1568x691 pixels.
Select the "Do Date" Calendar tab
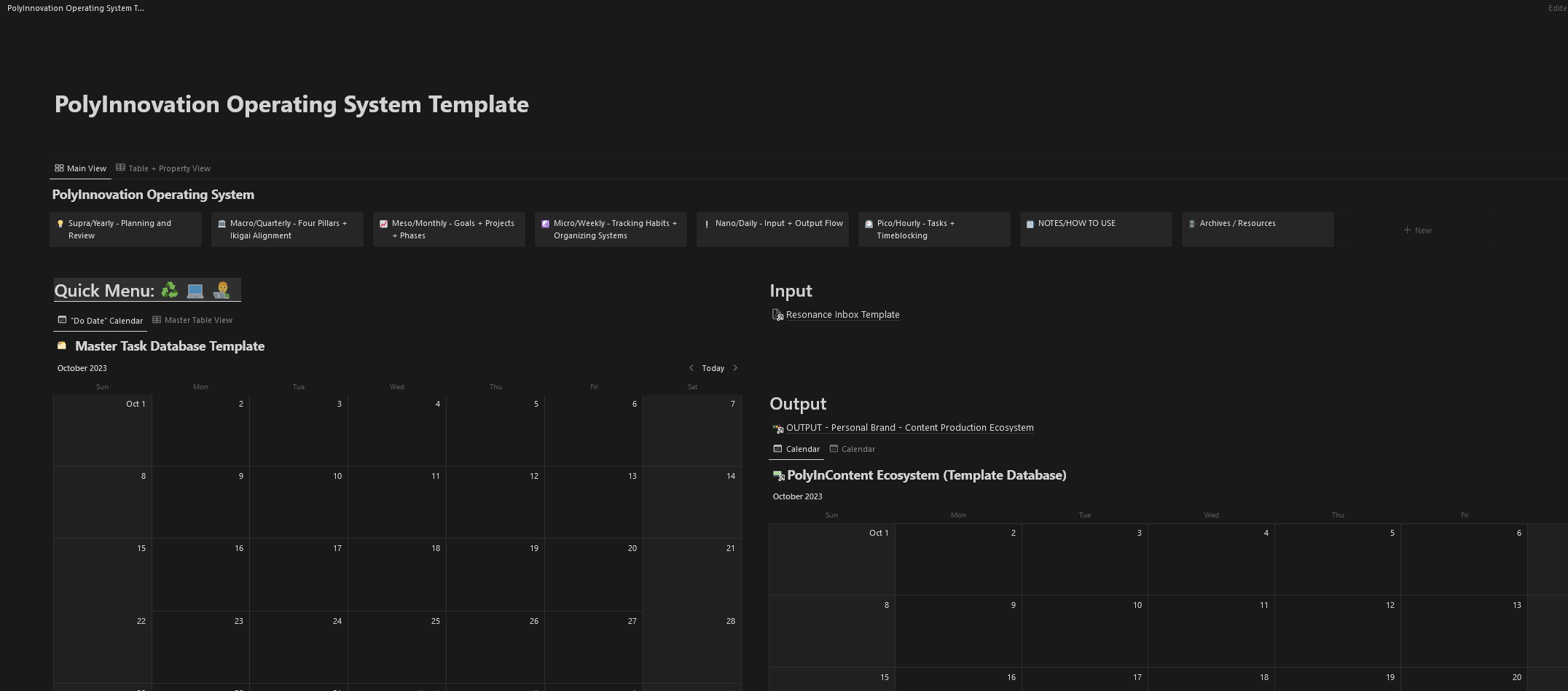tap(101, 321)
